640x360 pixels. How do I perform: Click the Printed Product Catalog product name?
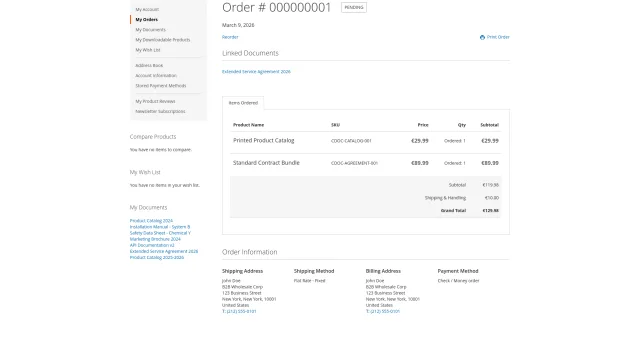pos(264,140)
